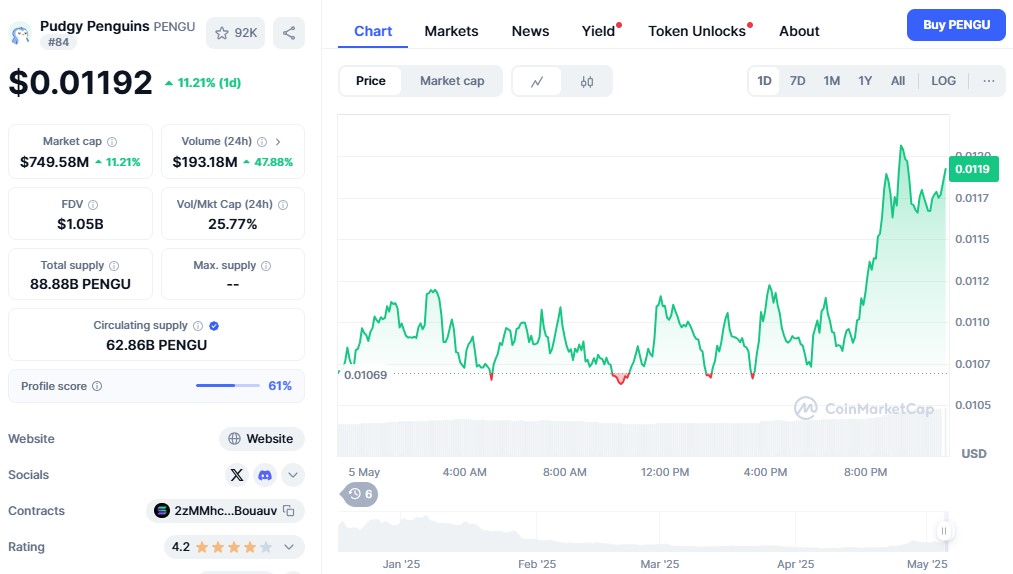Screen dimensions: 1013x574
Task: Switch to candlestick chart icon
Action: click(x=587, y=81)
